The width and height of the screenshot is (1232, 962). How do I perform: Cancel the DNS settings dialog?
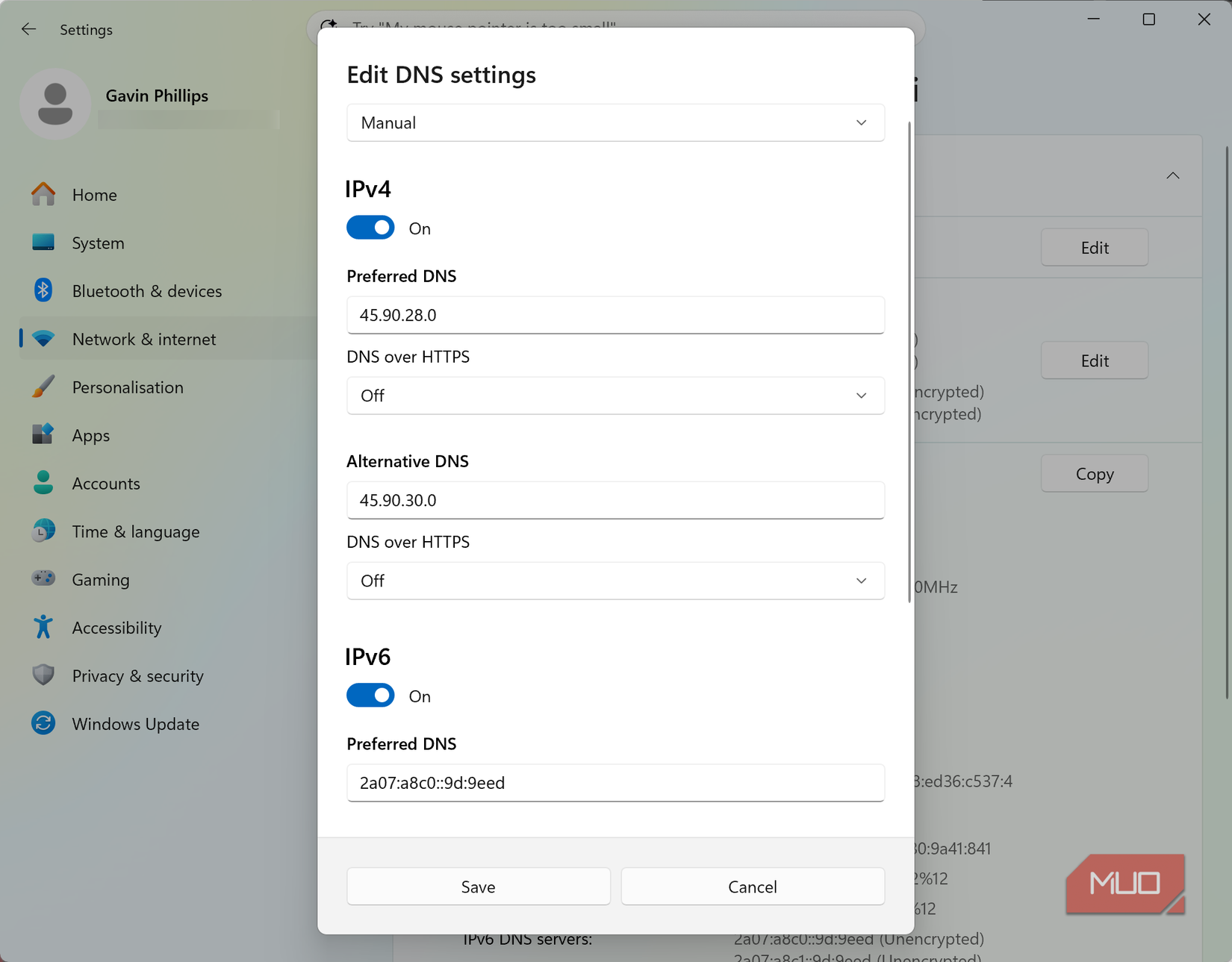coord(752,887)
